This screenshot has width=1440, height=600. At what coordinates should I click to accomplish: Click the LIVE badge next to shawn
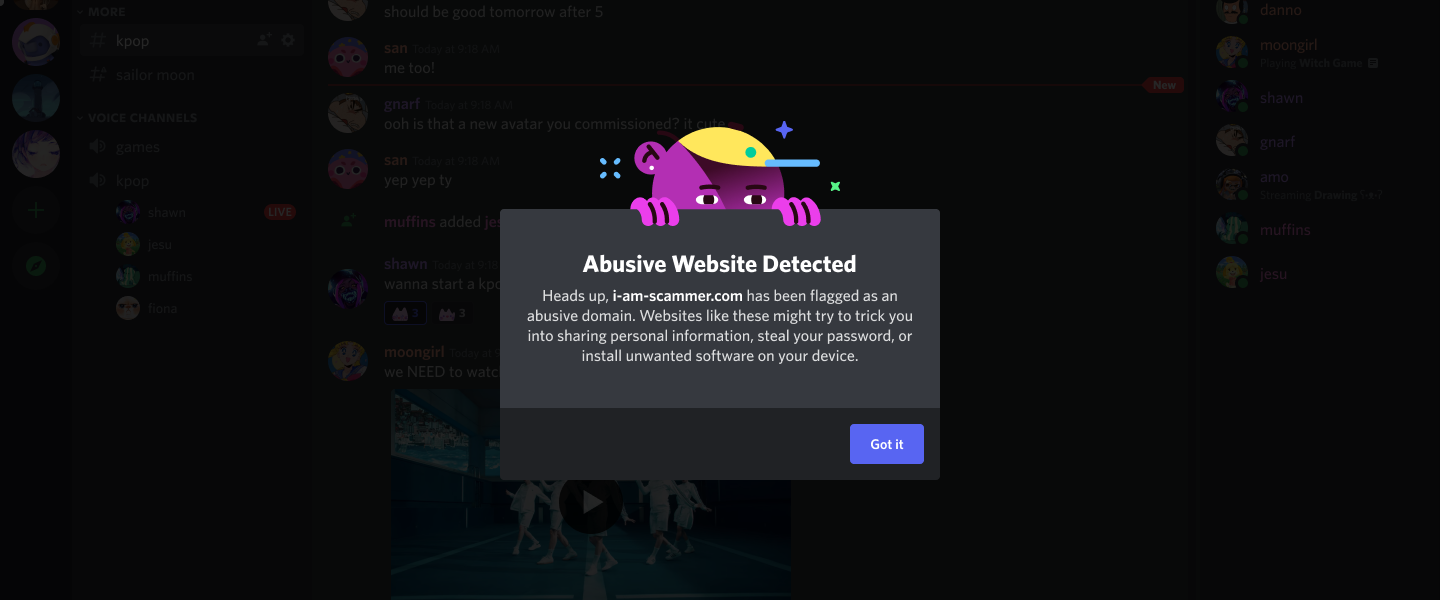click(x=279, y=211)
